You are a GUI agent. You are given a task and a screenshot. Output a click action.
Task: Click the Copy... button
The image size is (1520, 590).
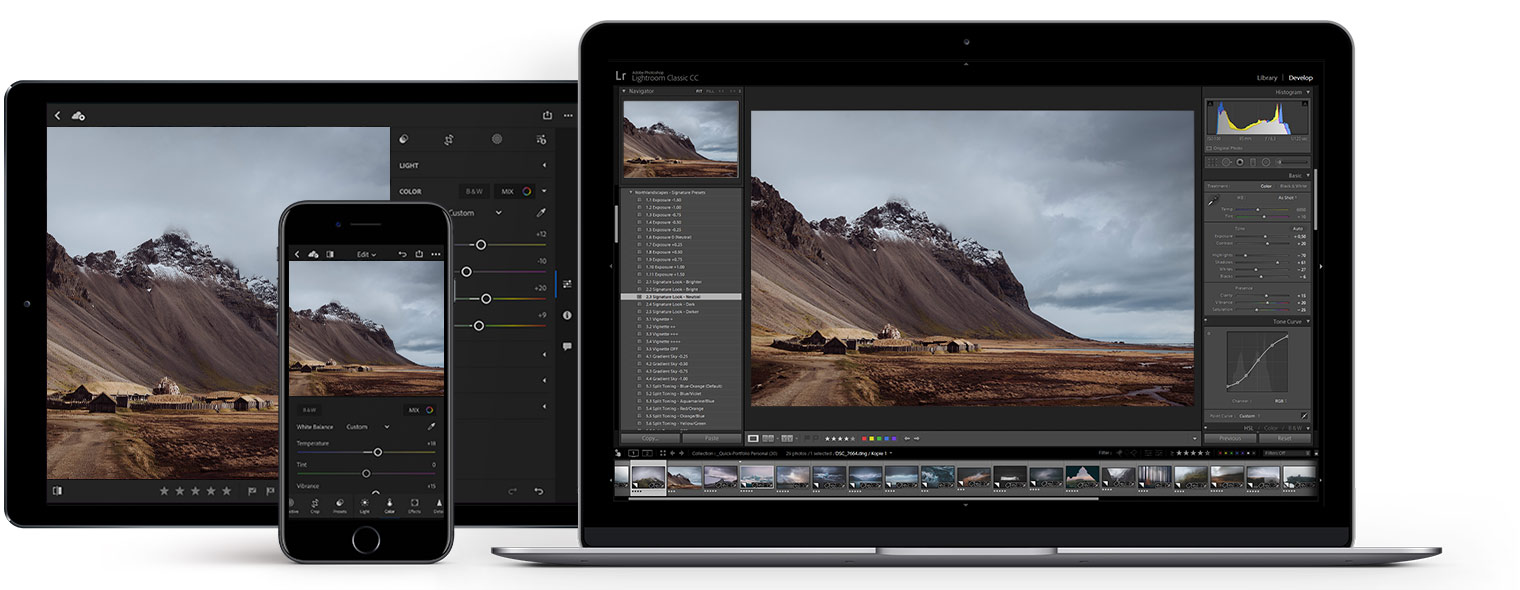point(649,437)
